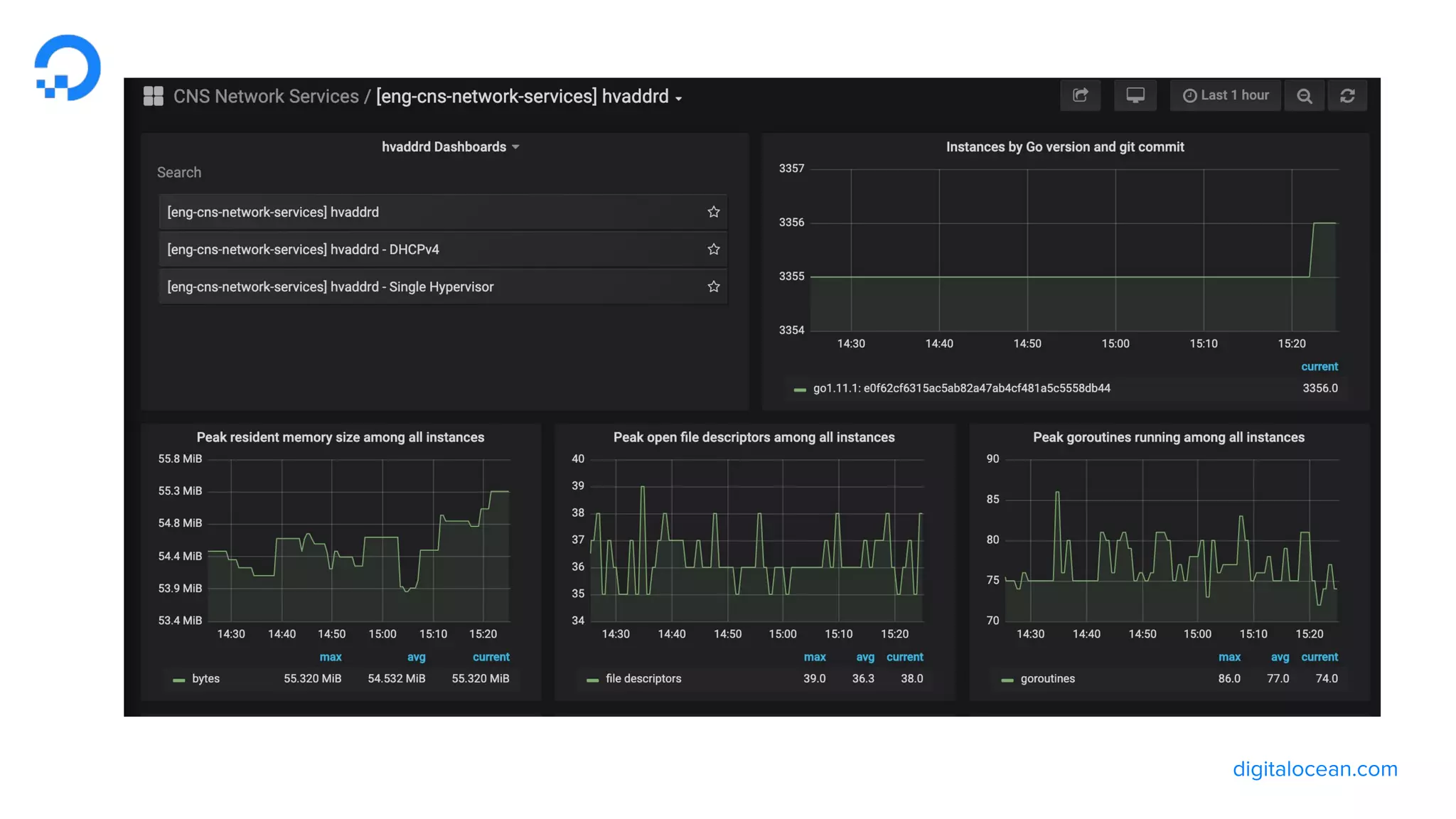
Task: Open the hvaddrd dashboard title dropdown
Action: 529,97
